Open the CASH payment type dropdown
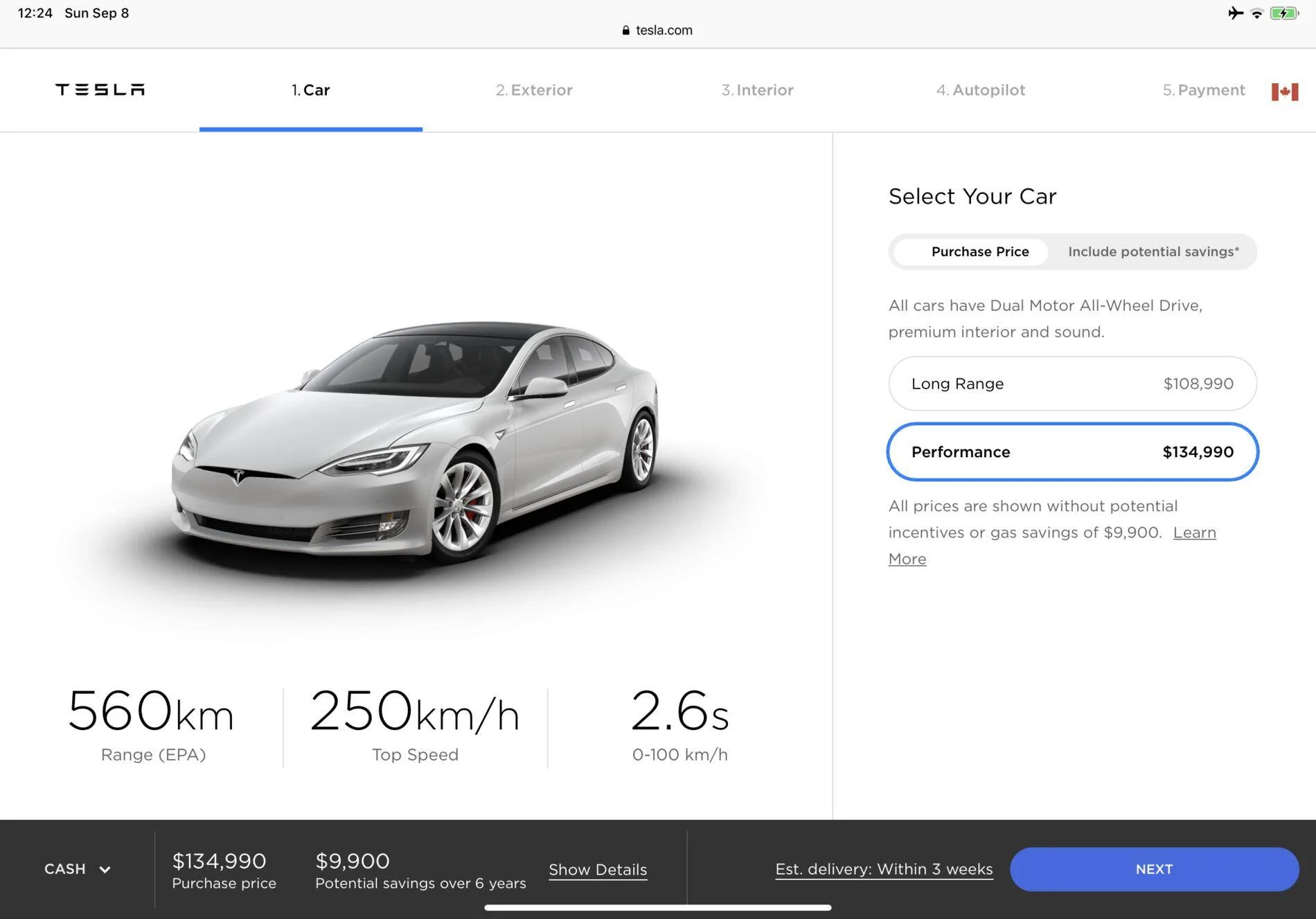Image resolution: width=1316 pixels, height=919 pixels. (x=78, y=869)
